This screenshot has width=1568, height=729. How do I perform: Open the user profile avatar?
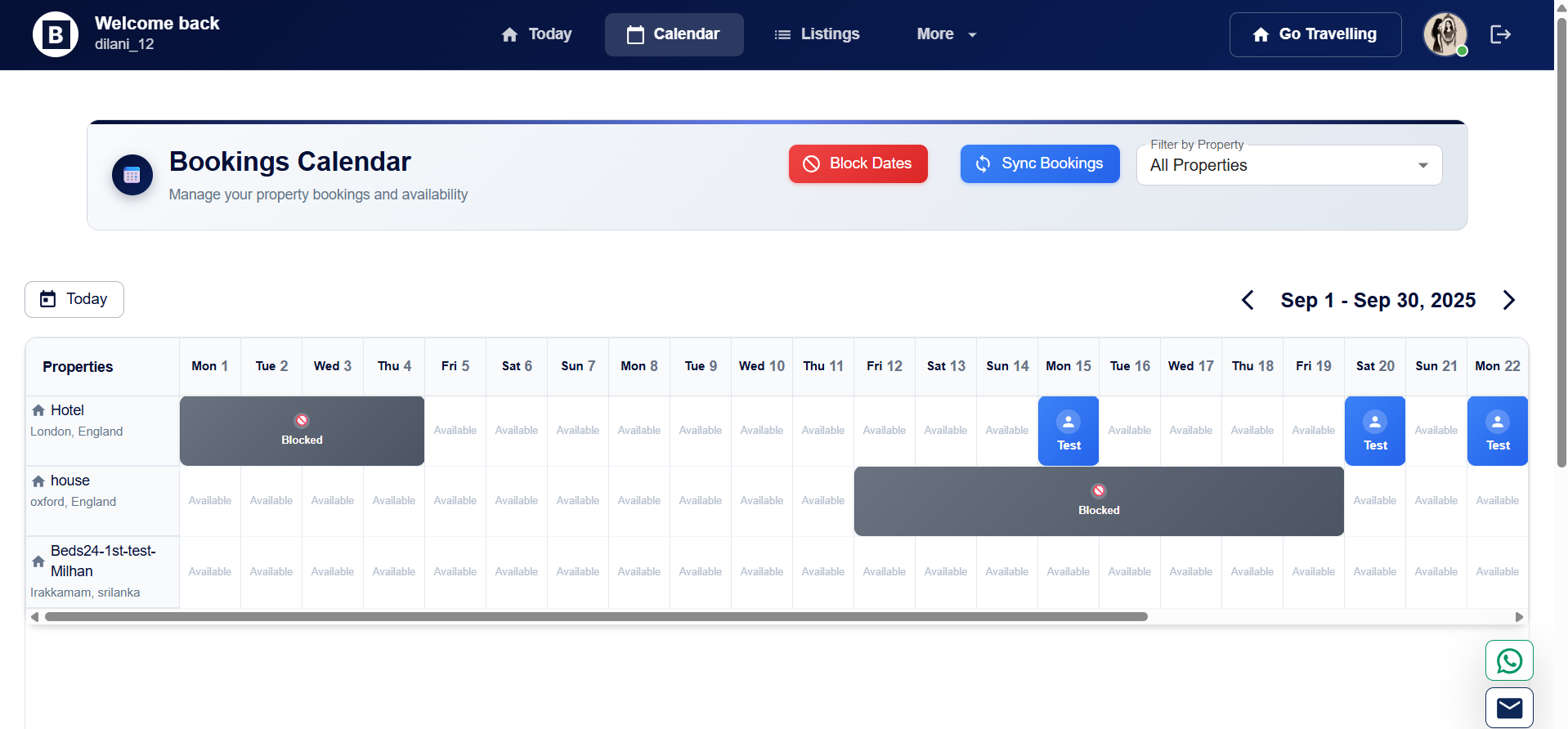pos(1445,34)
